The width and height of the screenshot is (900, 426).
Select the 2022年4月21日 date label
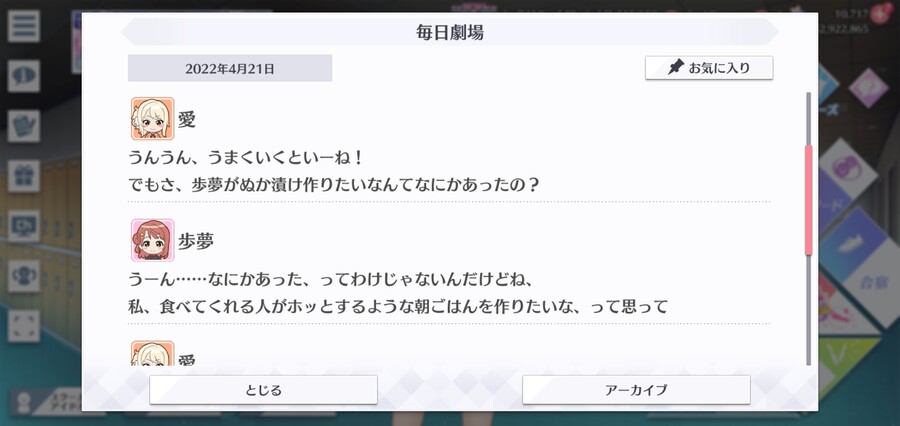point(230,68)
